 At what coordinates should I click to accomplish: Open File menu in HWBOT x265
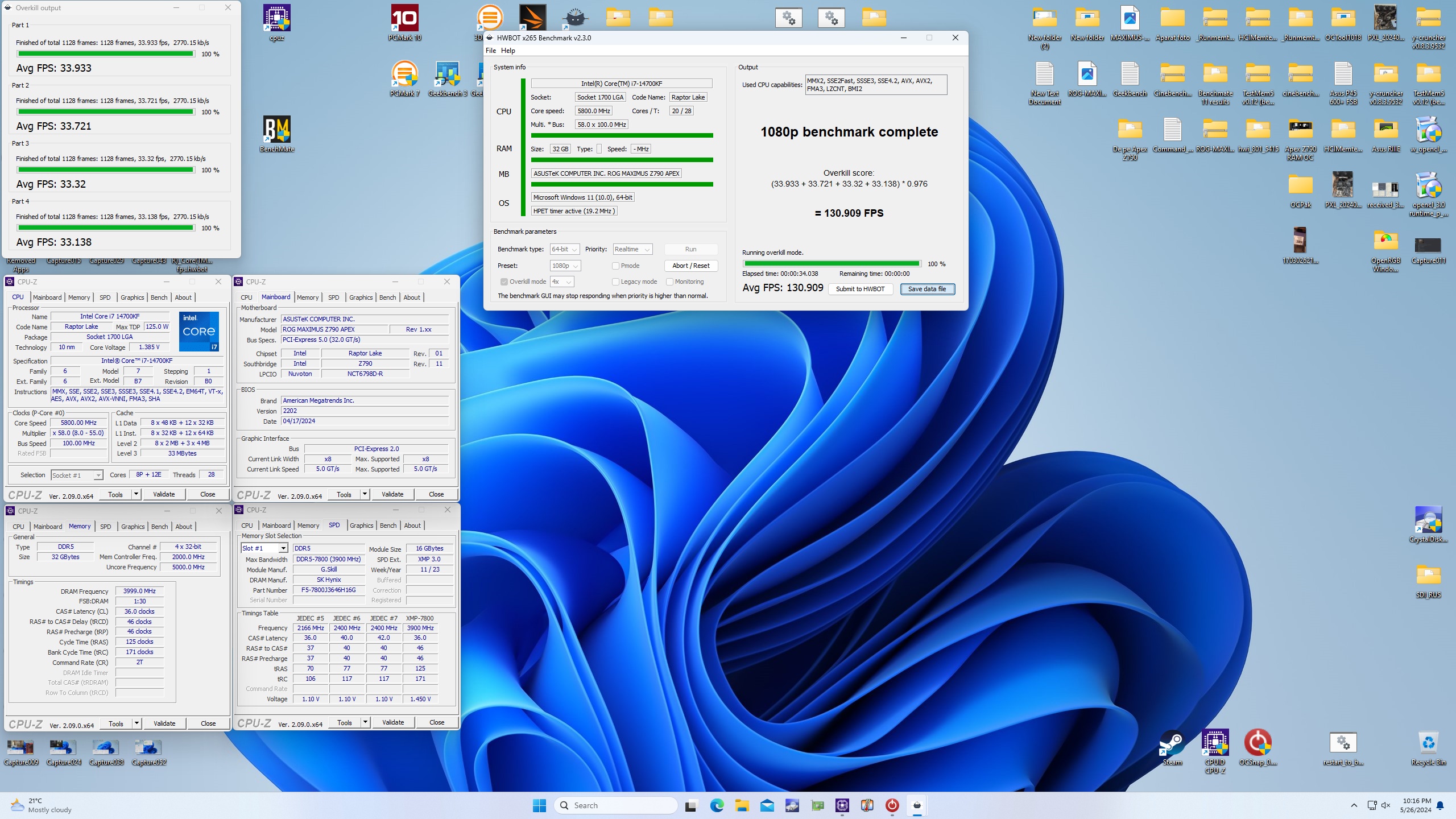[491, 51]
